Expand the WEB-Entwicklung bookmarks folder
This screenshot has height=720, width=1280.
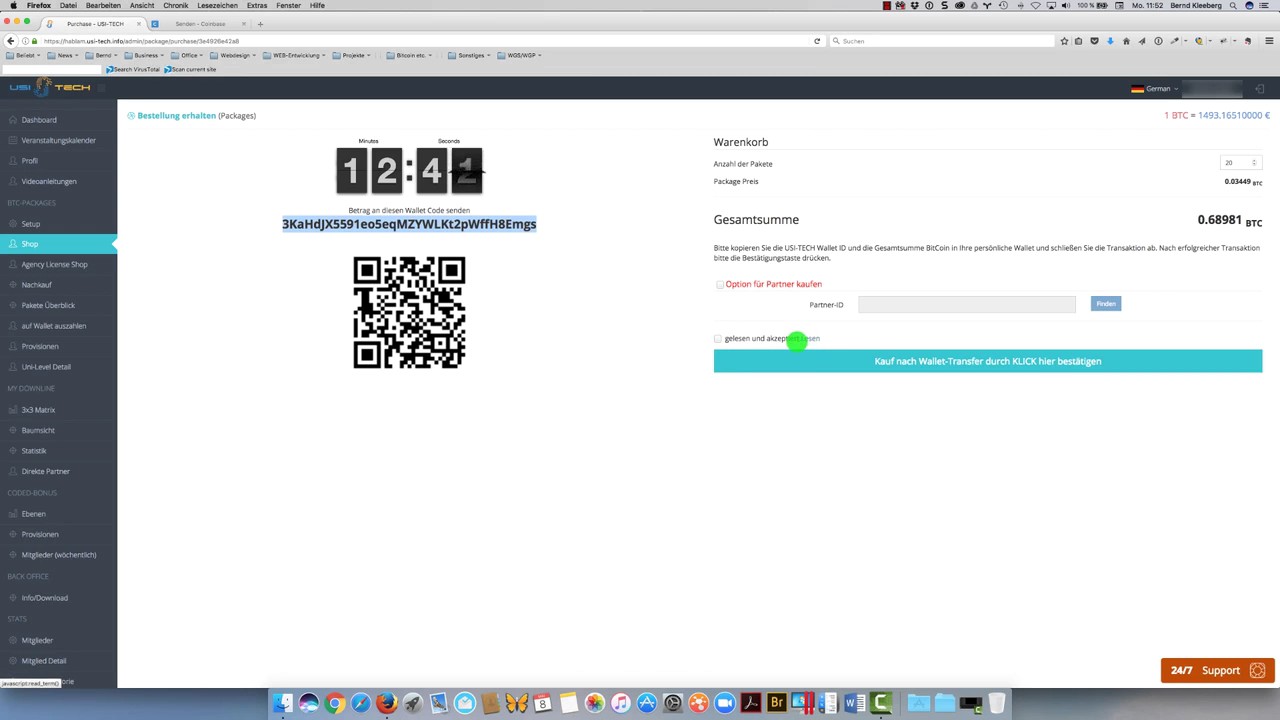[x=296, y=55]
